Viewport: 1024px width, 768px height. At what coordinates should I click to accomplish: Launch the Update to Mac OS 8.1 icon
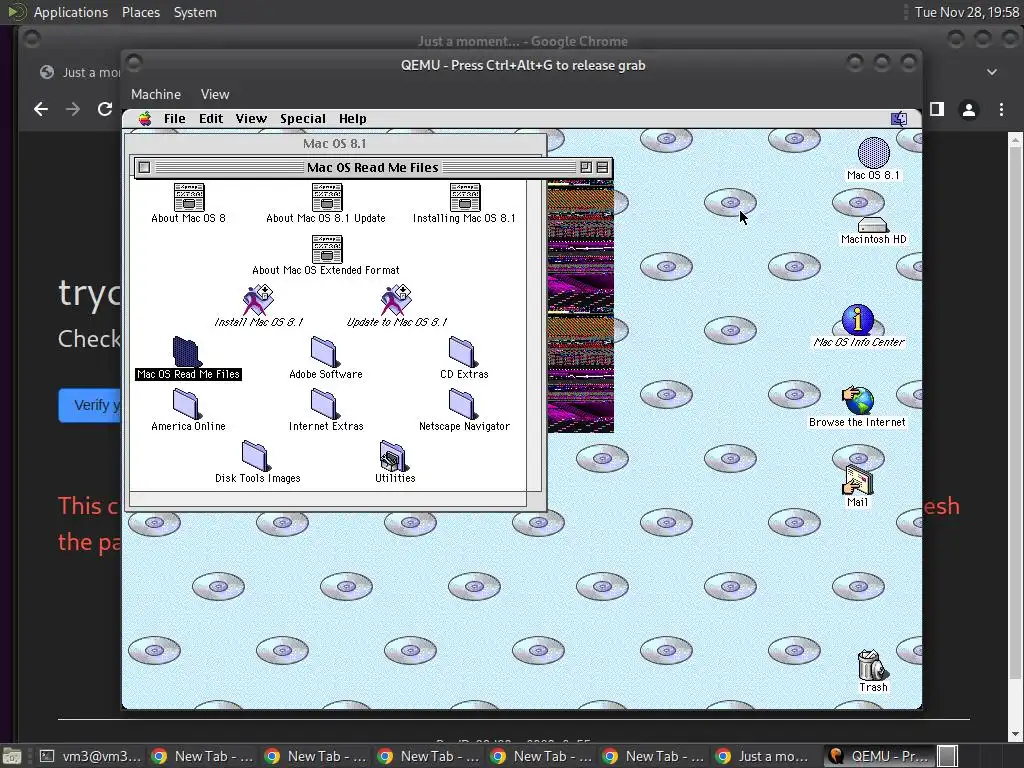pyautogui.click(x=396, y=300)
